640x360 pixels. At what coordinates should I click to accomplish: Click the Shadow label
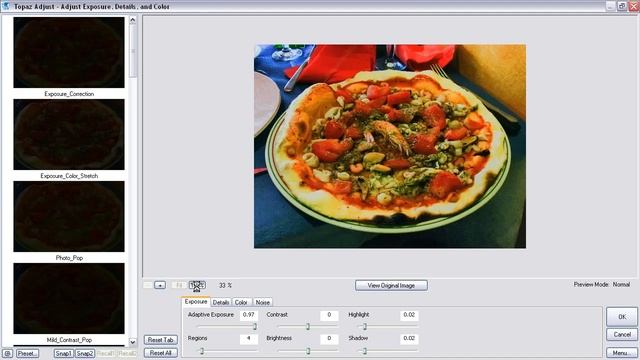click(x=358, y=338)
